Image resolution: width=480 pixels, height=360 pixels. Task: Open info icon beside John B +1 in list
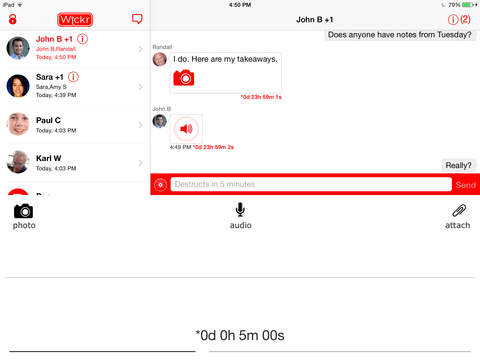(82, 39)
